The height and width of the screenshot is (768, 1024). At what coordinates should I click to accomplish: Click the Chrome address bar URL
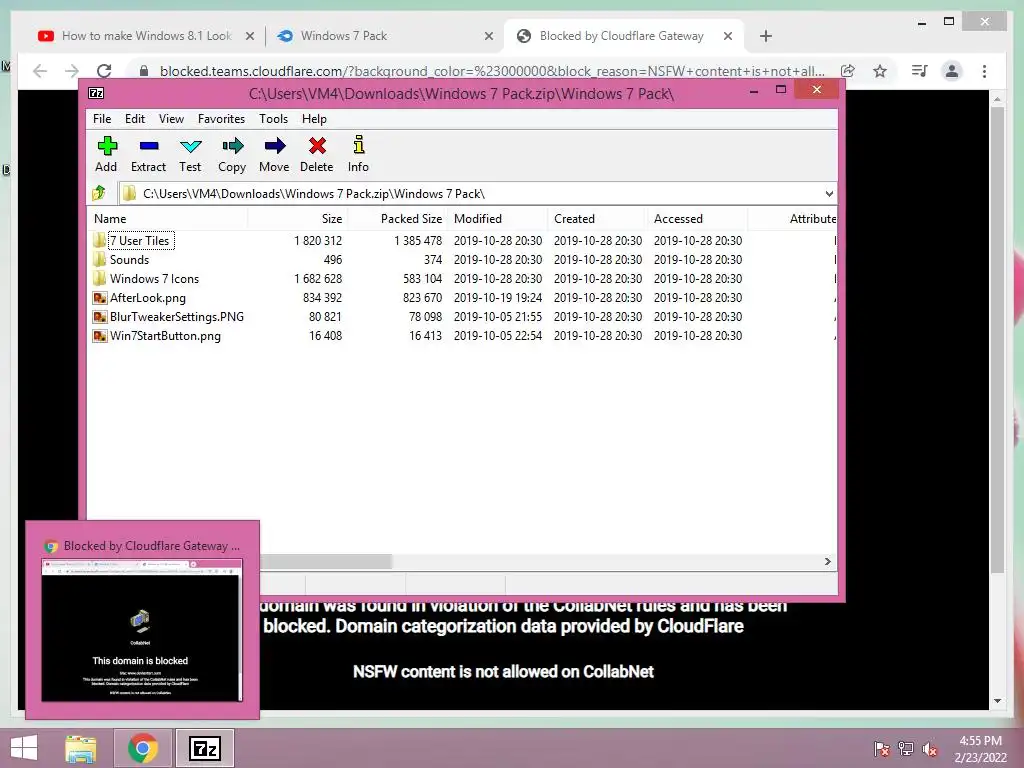(x=492, y=71)
